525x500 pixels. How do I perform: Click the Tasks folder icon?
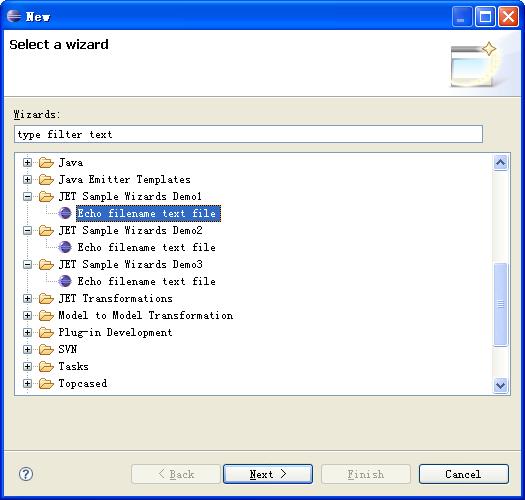[46, 366]
